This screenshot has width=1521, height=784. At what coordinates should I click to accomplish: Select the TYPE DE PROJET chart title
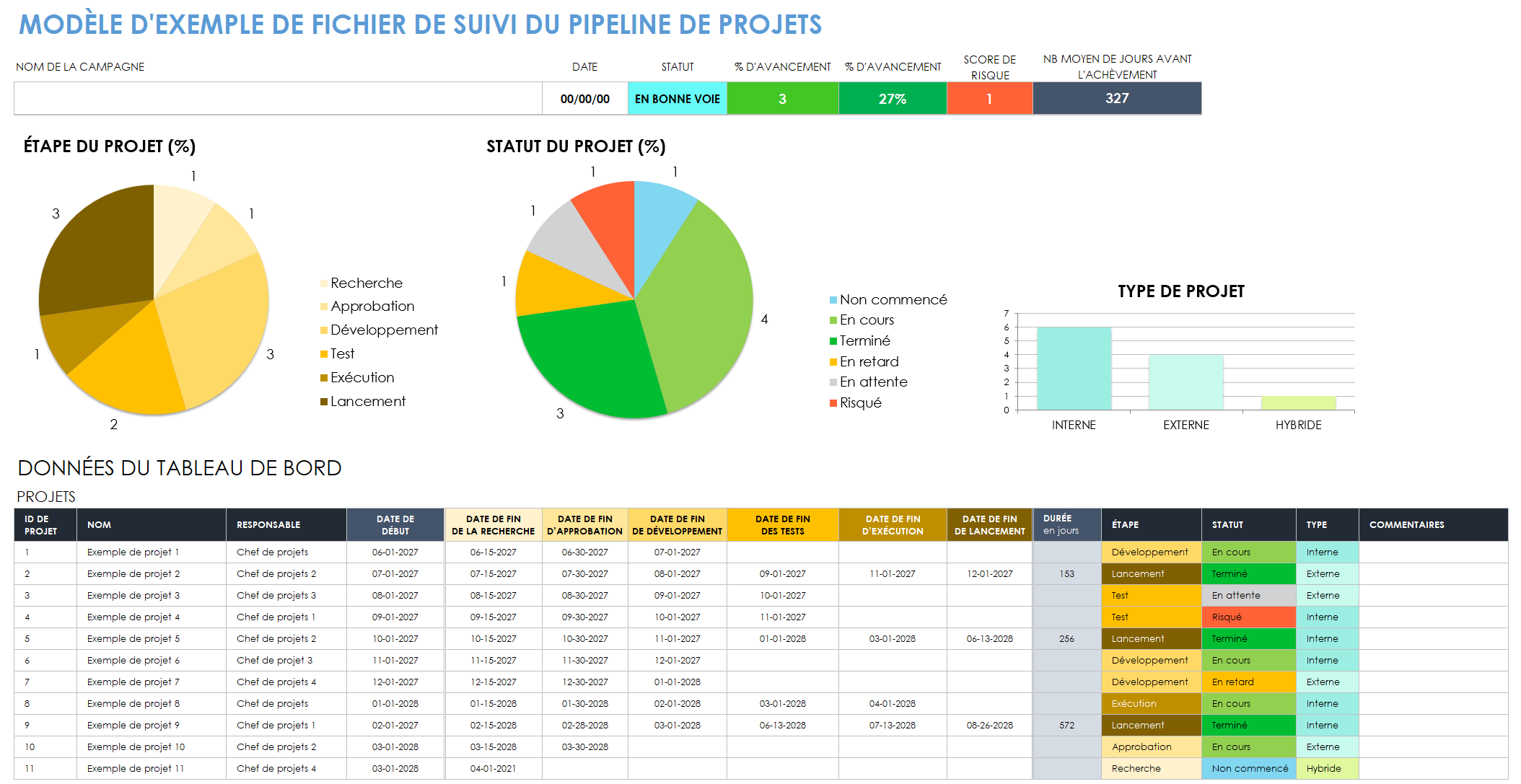point(1181,291)
